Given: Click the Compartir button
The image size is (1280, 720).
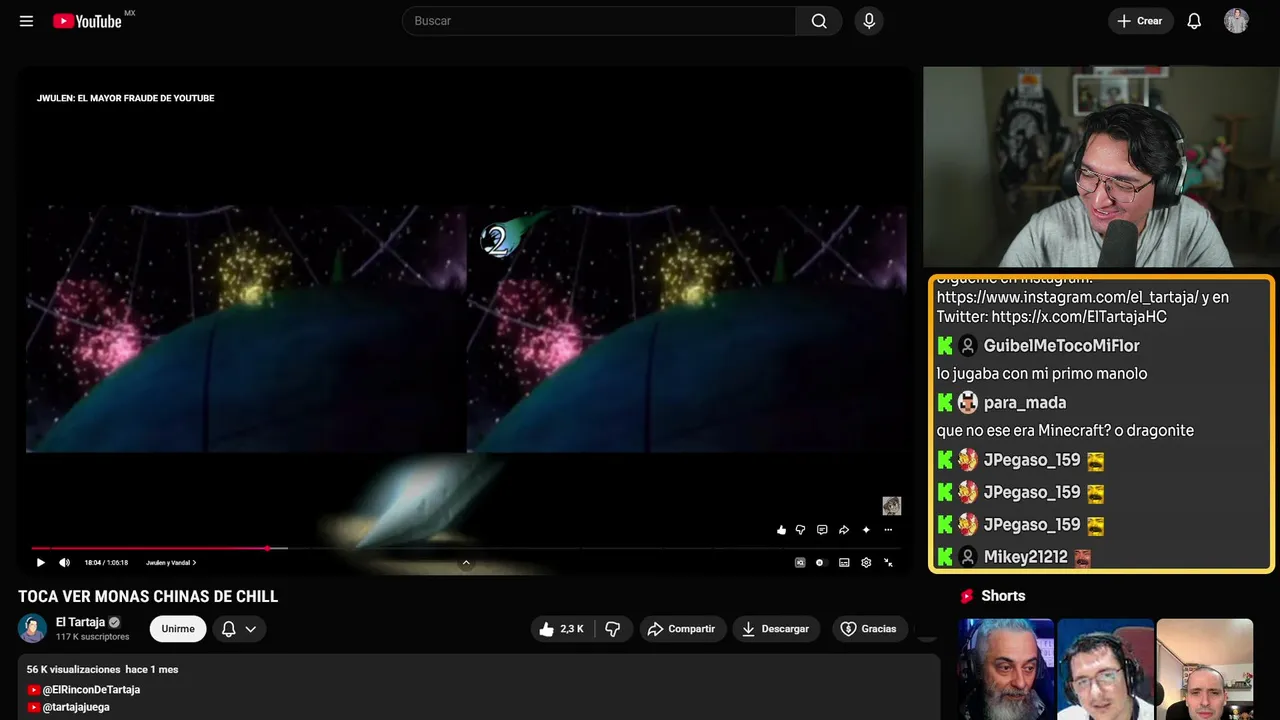Looking at the screenshot, I should [x=683, y=629].
